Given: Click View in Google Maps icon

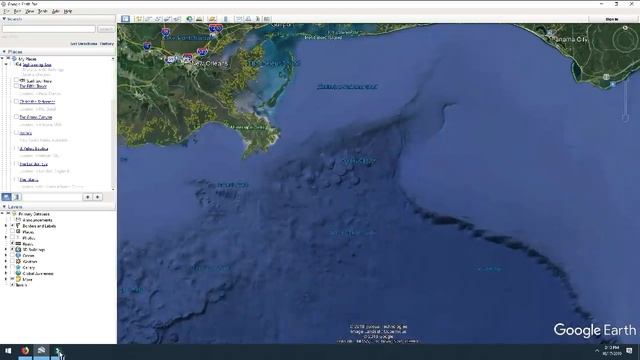Looking at the screenshot, I should 267,19.
